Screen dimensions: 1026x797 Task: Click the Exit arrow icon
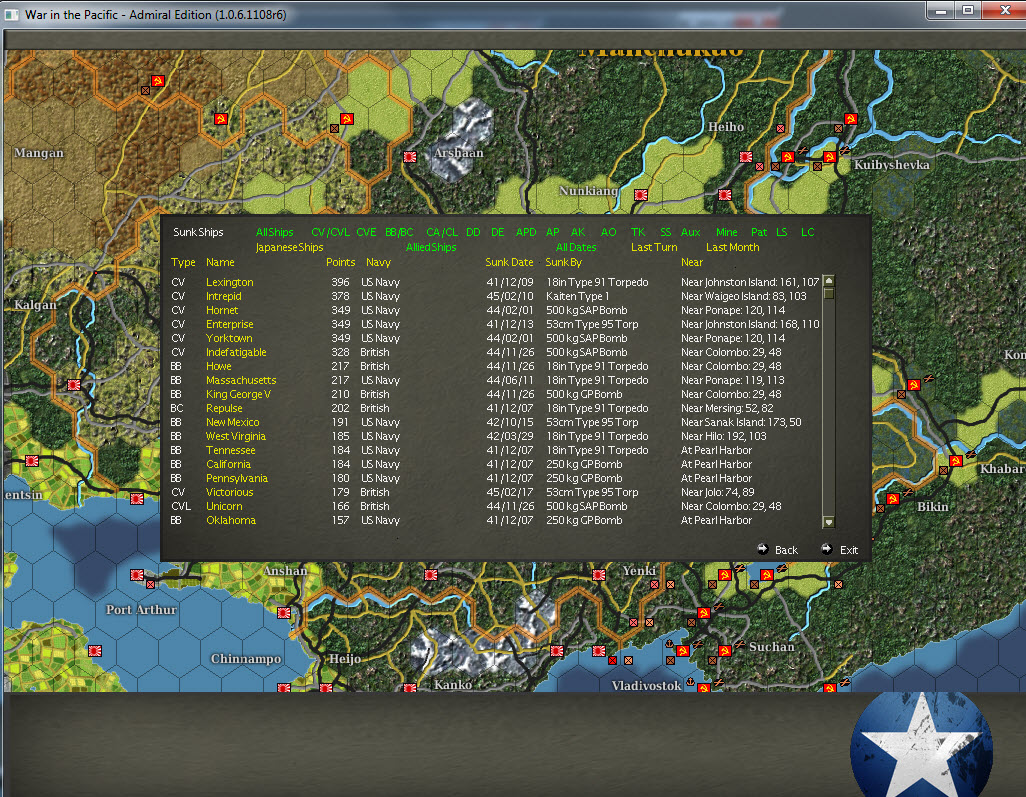coord(826,549)
